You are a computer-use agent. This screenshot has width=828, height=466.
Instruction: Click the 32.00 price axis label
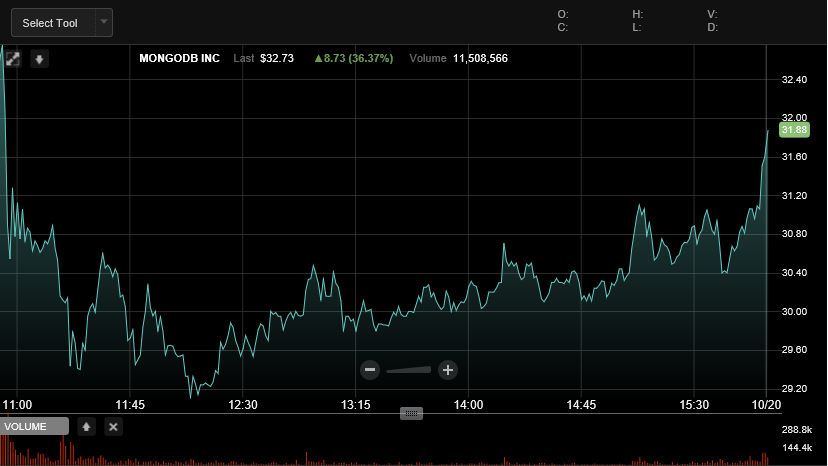[x=794, y=117]
